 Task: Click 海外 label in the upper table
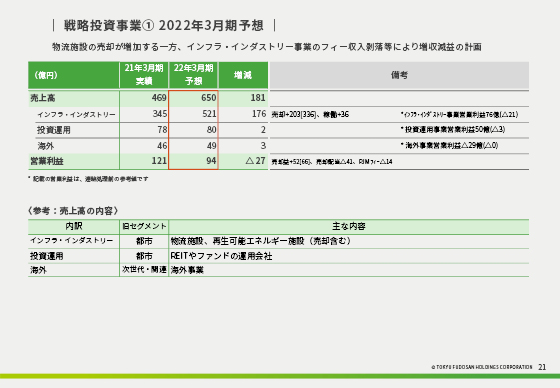coord(46,146)
